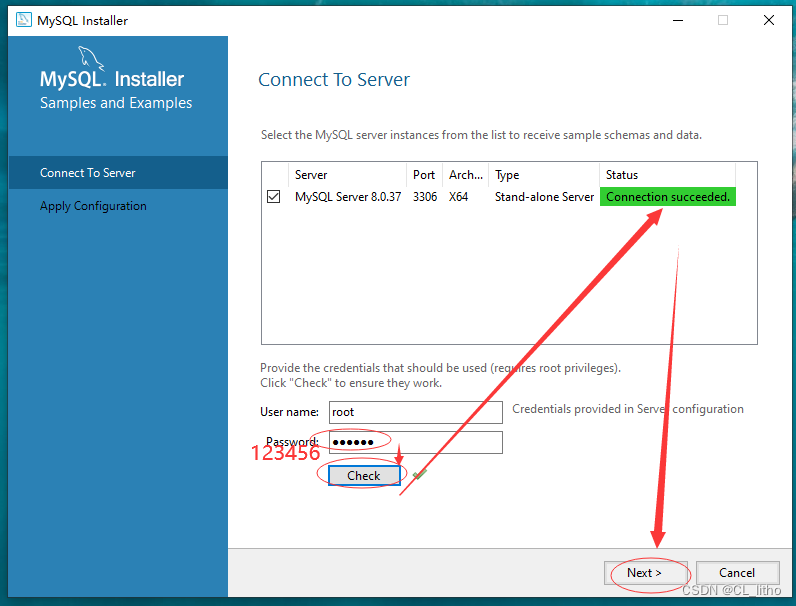Click the Connection succeeded status cell

click(668, 197)
